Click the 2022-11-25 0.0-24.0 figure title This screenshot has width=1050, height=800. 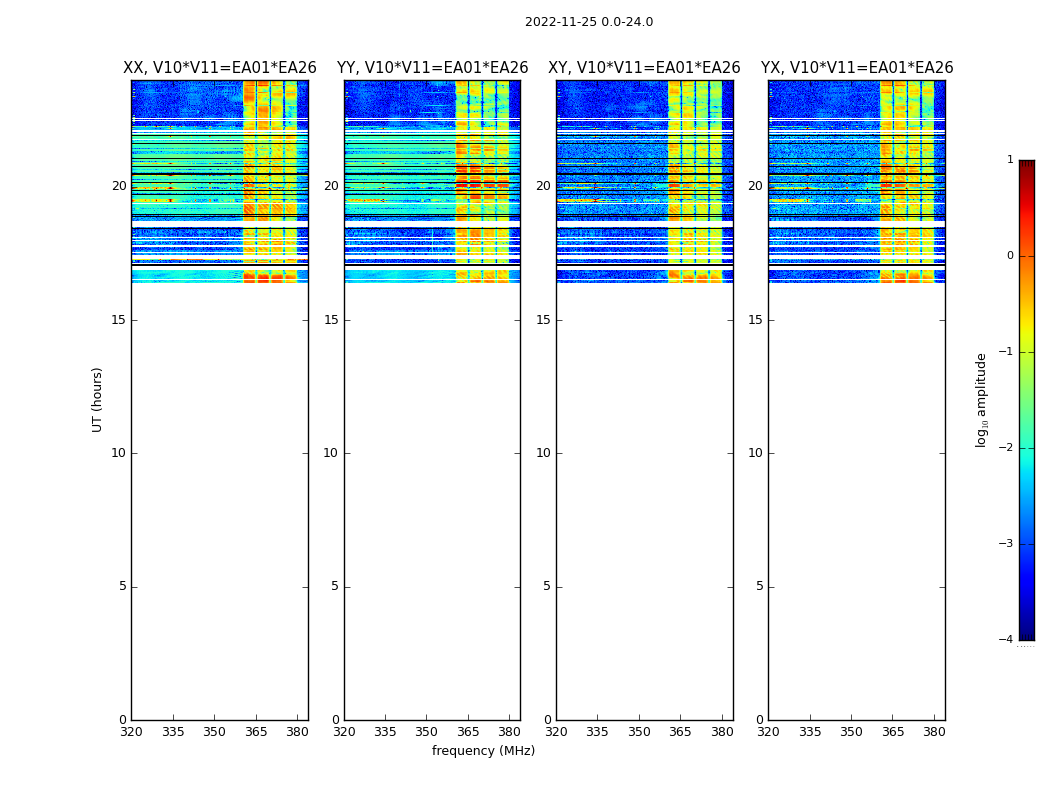(589, 22)
